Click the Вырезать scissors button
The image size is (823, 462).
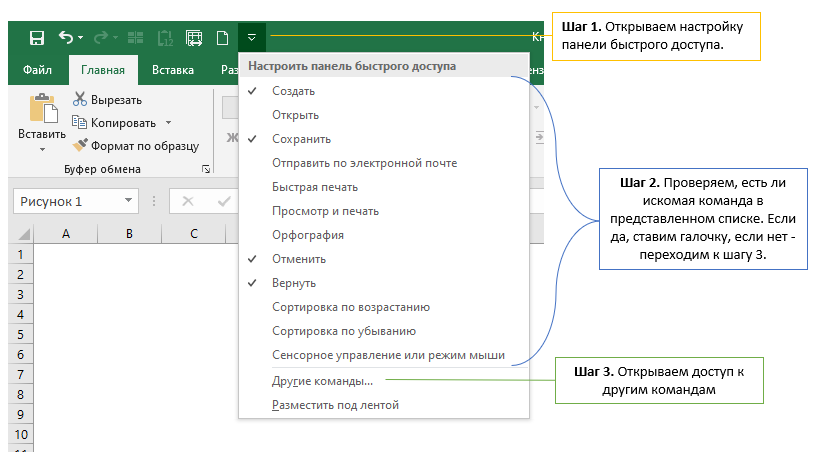point(108,99)
